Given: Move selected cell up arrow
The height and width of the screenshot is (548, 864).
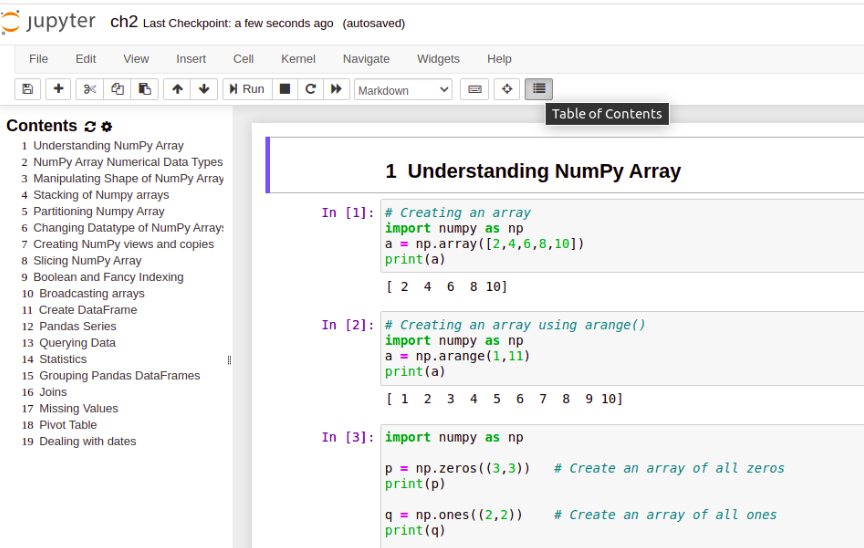Looking at the screenshot, I should (177, 89).
